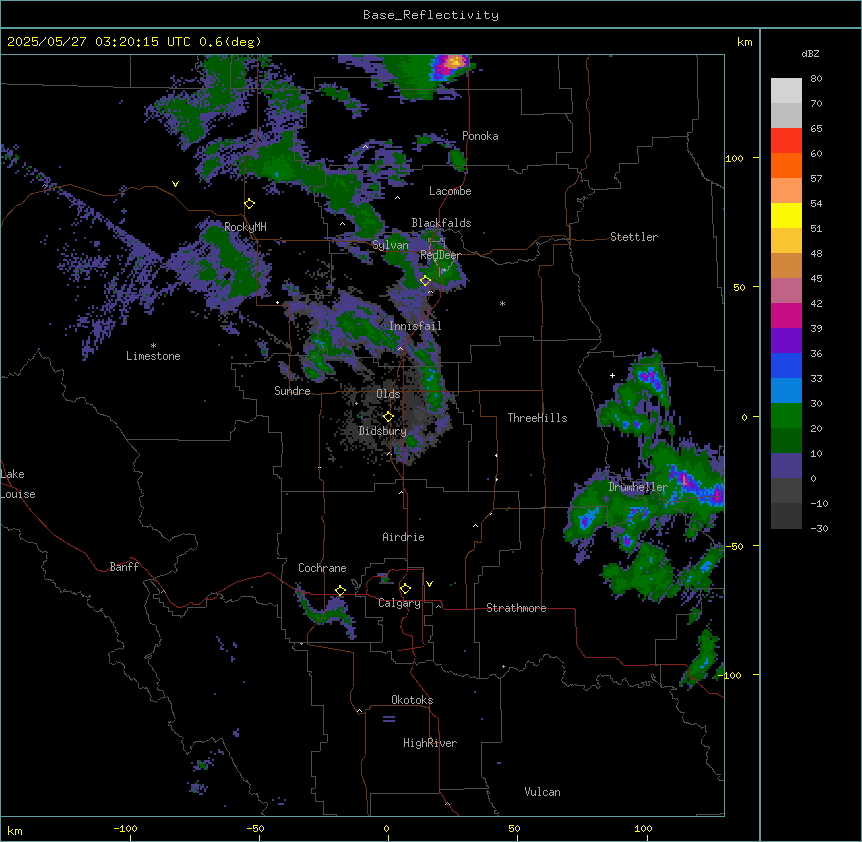This screenshot has height=842, width=862.
Task: Click the Lake Louise label
Action: tap(18, 484)
